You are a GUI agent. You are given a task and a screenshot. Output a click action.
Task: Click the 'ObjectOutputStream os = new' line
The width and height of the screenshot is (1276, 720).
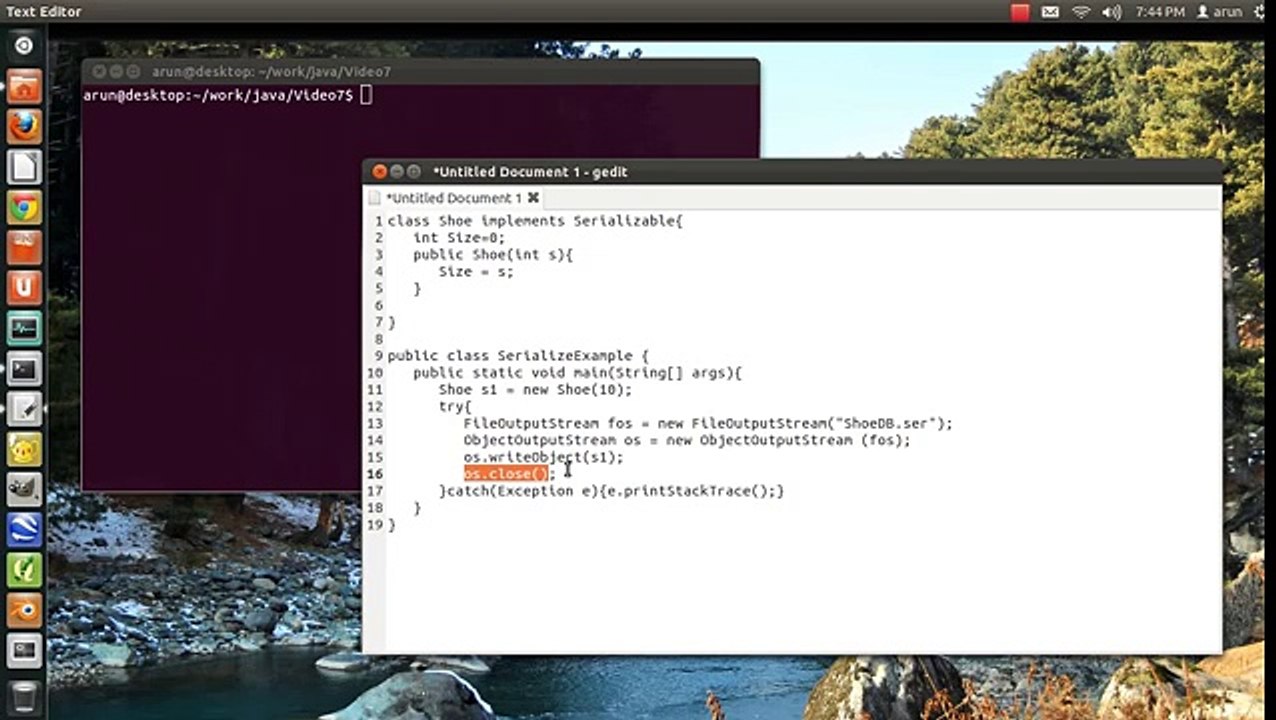pyautogui.click(x=687, y=440)
